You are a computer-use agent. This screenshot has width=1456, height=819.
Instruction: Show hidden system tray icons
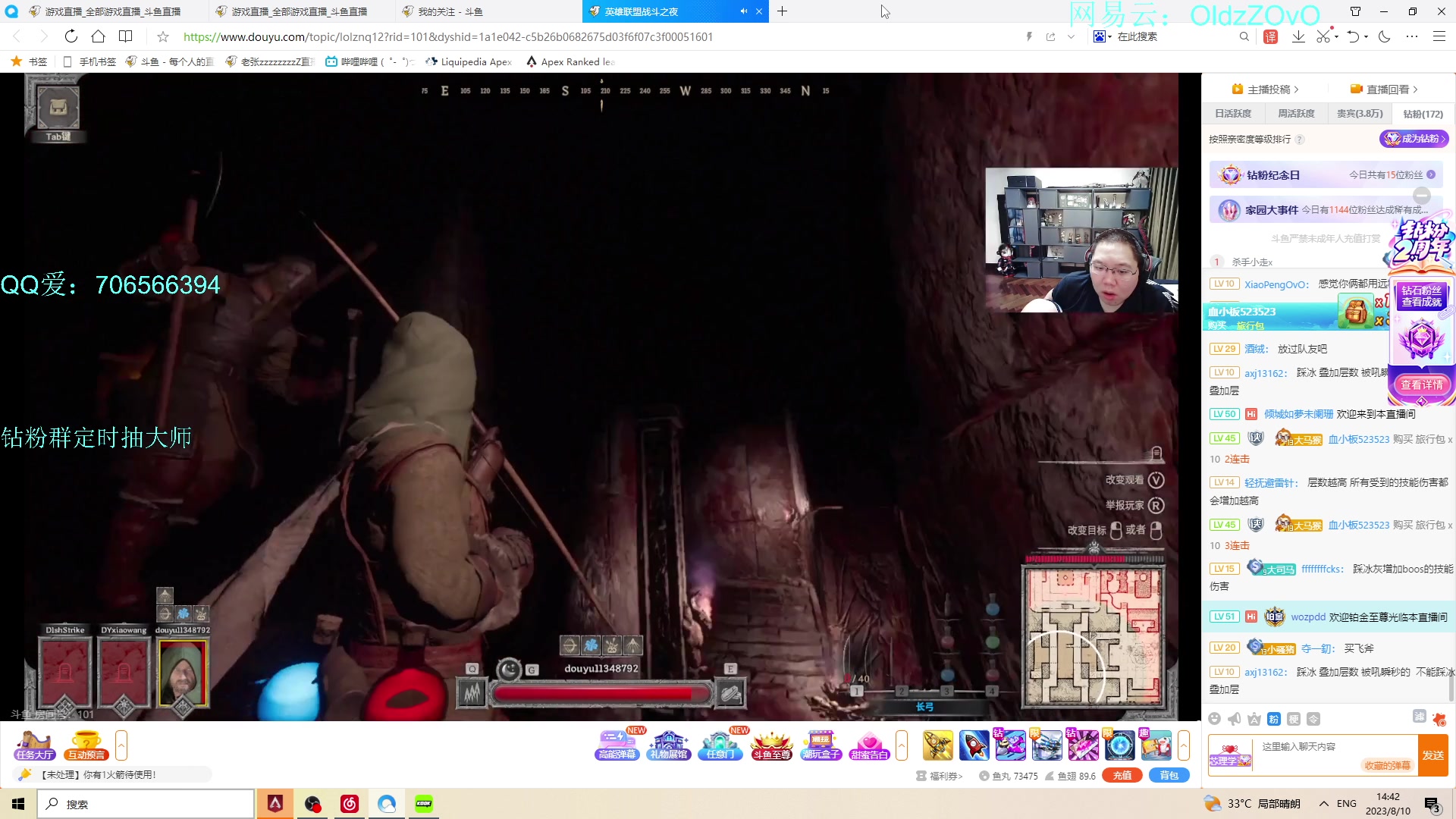point(1323,804)
